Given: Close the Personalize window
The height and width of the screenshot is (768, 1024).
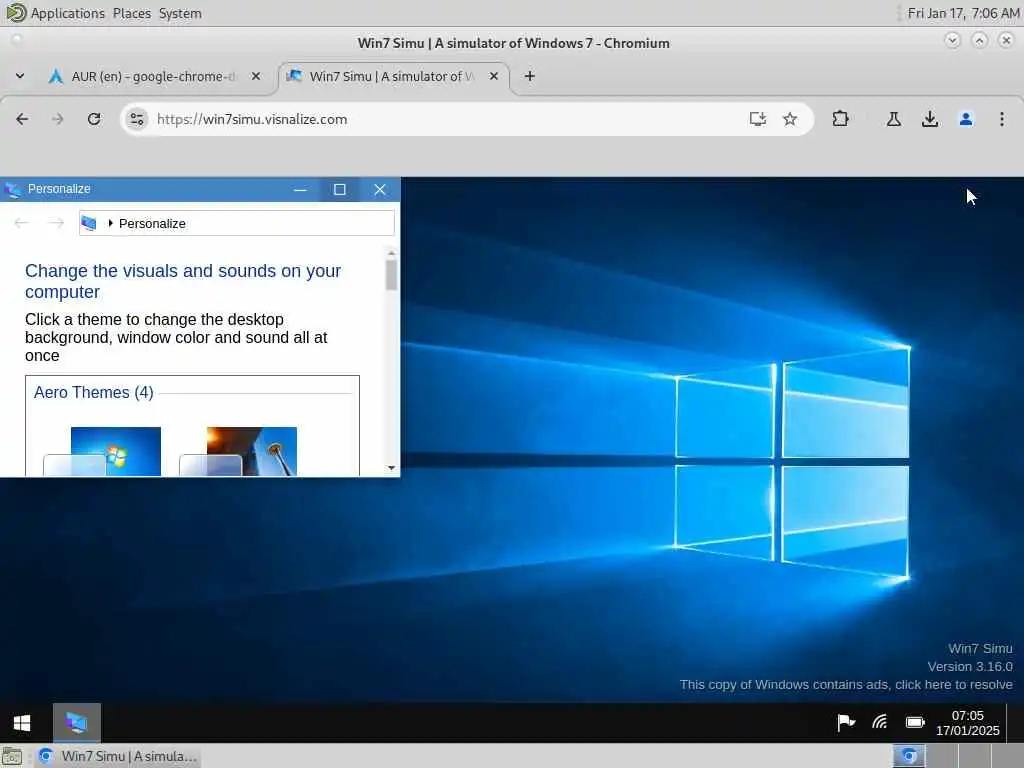Looking at the screenshot, I should (379, 189).
